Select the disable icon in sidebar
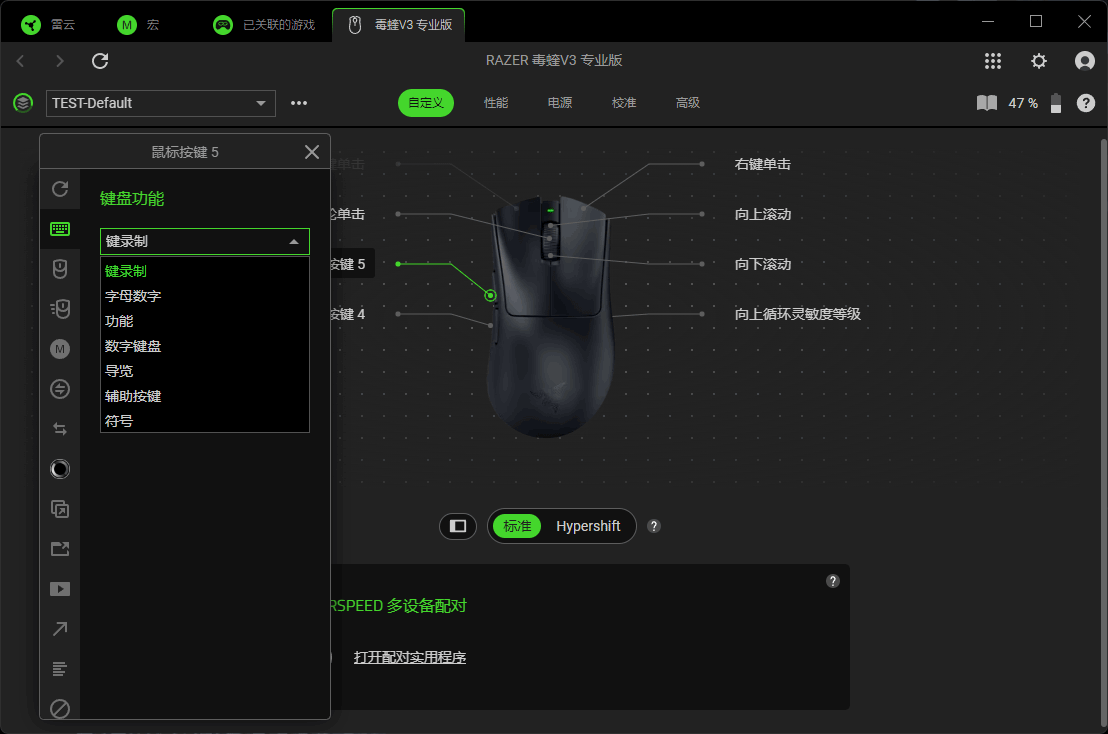Screen dimensions: 1108x734 coord(60,709)
